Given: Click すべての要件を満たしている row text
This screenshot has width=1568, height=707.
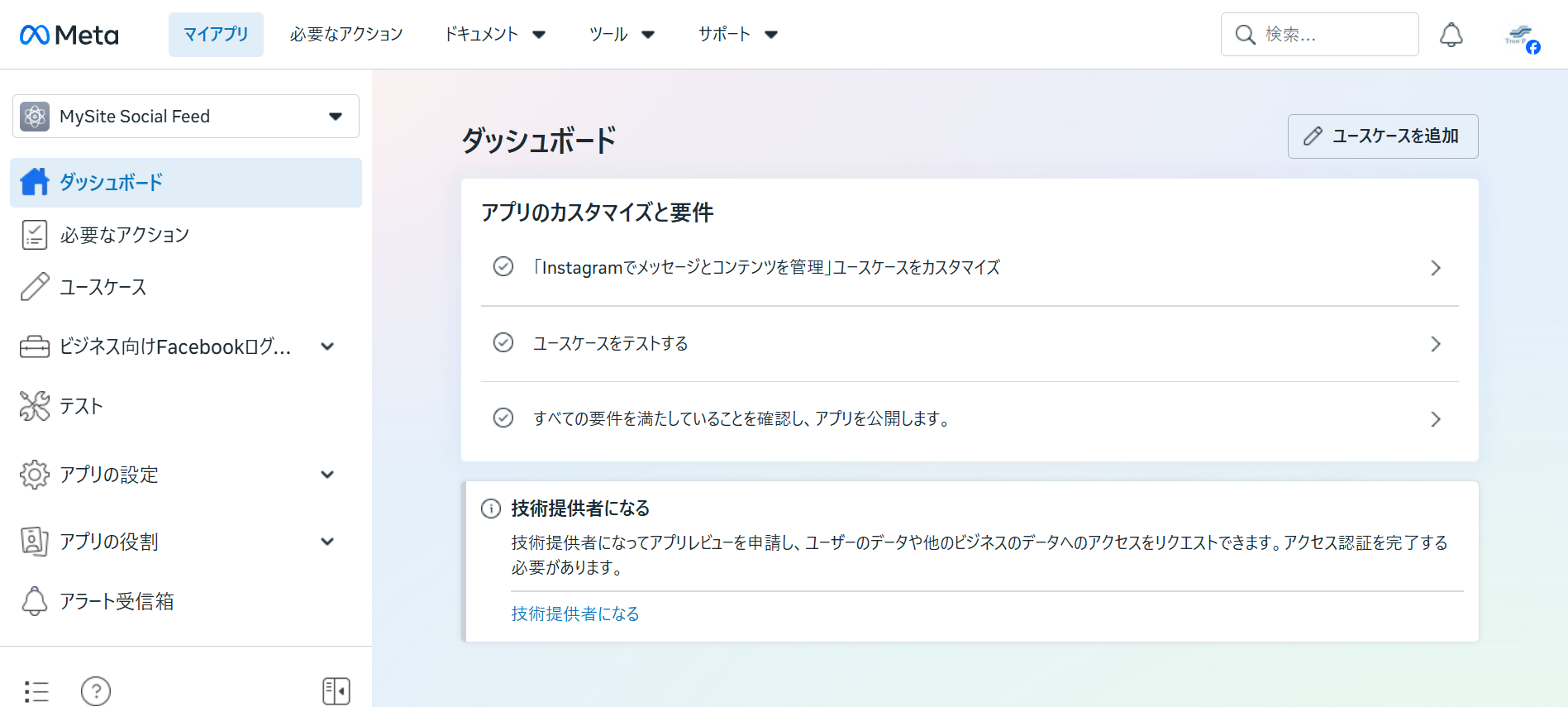Looking at the screenshot, I should pos(741,418).
